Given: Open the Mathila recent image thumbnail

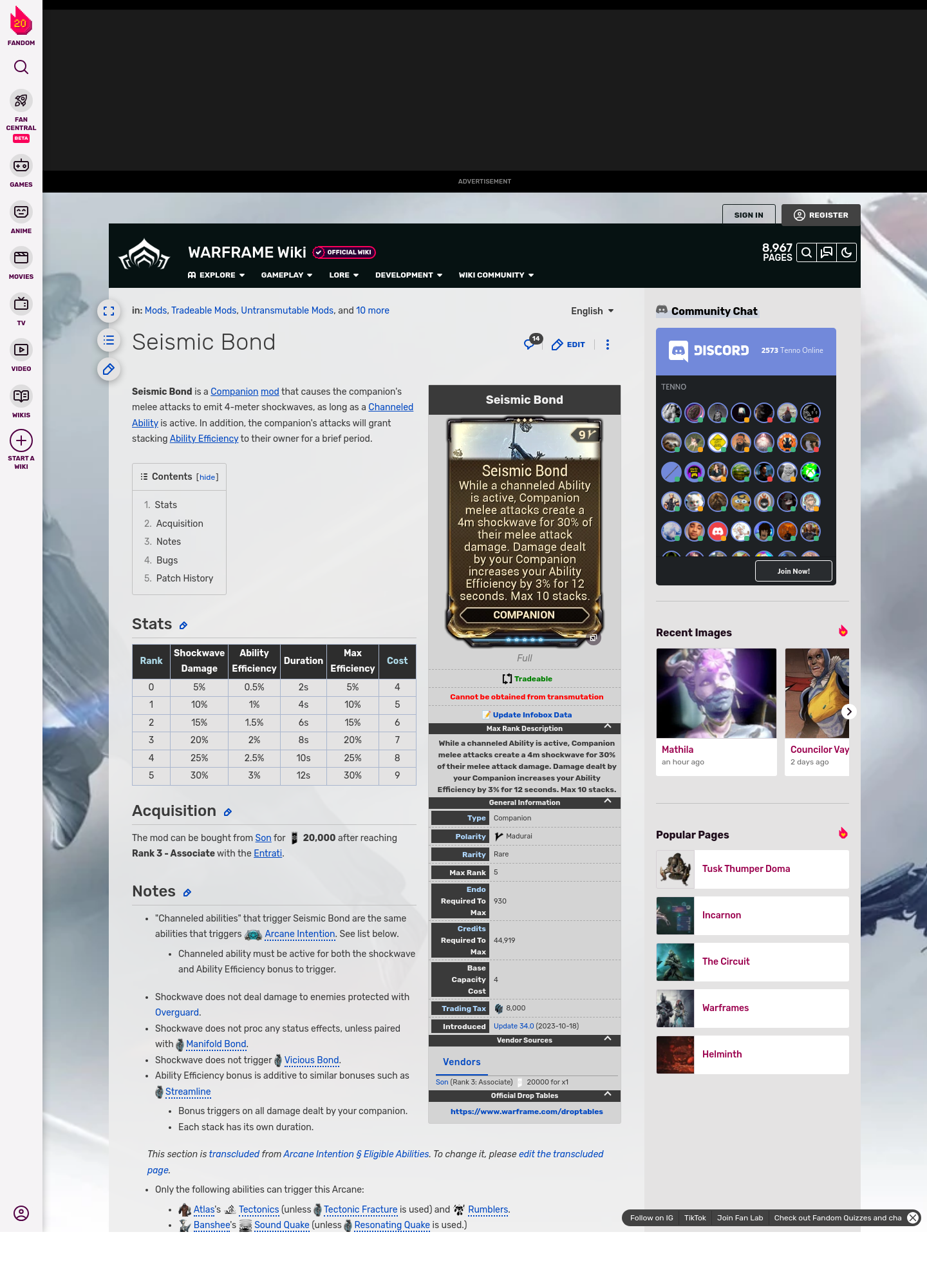Looking at the screenshot, I should click(716, 694).
